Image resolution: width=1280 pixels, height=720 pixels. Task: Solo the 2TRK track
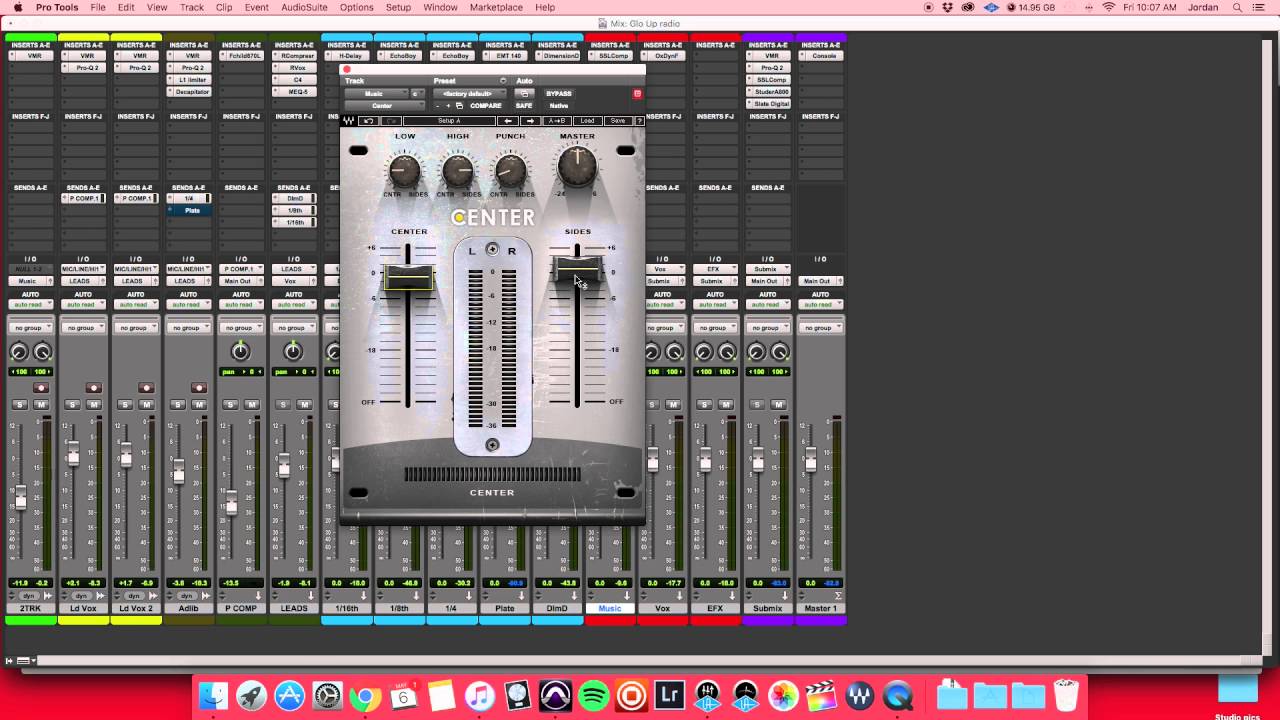[x=19, y=405]
